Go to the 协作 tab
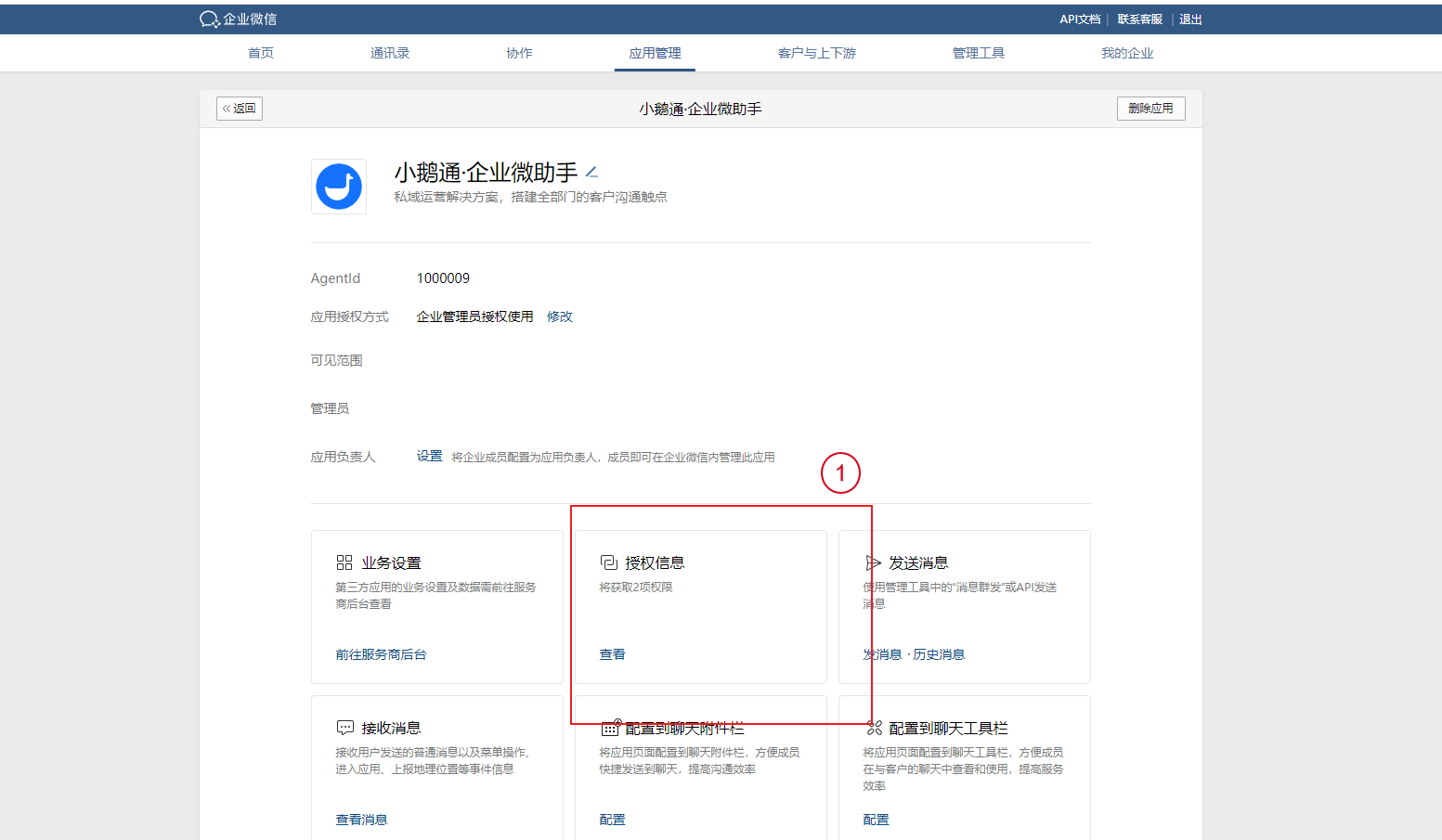 [520, 53]
